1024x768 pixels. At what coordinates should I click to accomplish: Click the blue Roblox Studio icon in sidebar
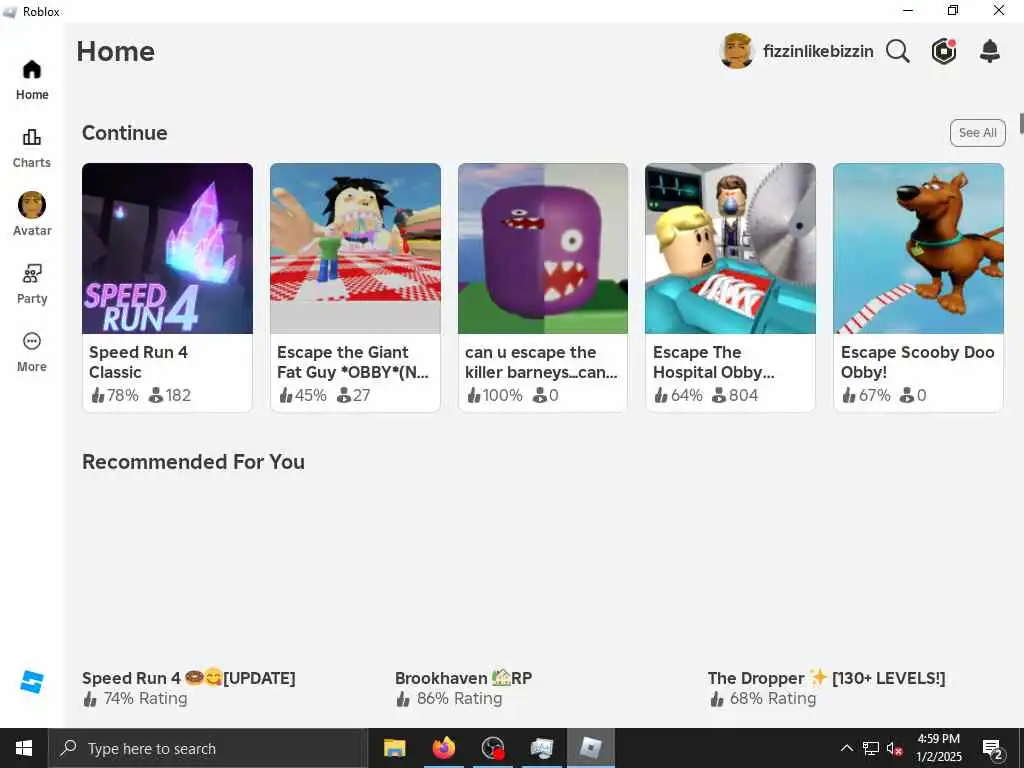pos(32,682)
